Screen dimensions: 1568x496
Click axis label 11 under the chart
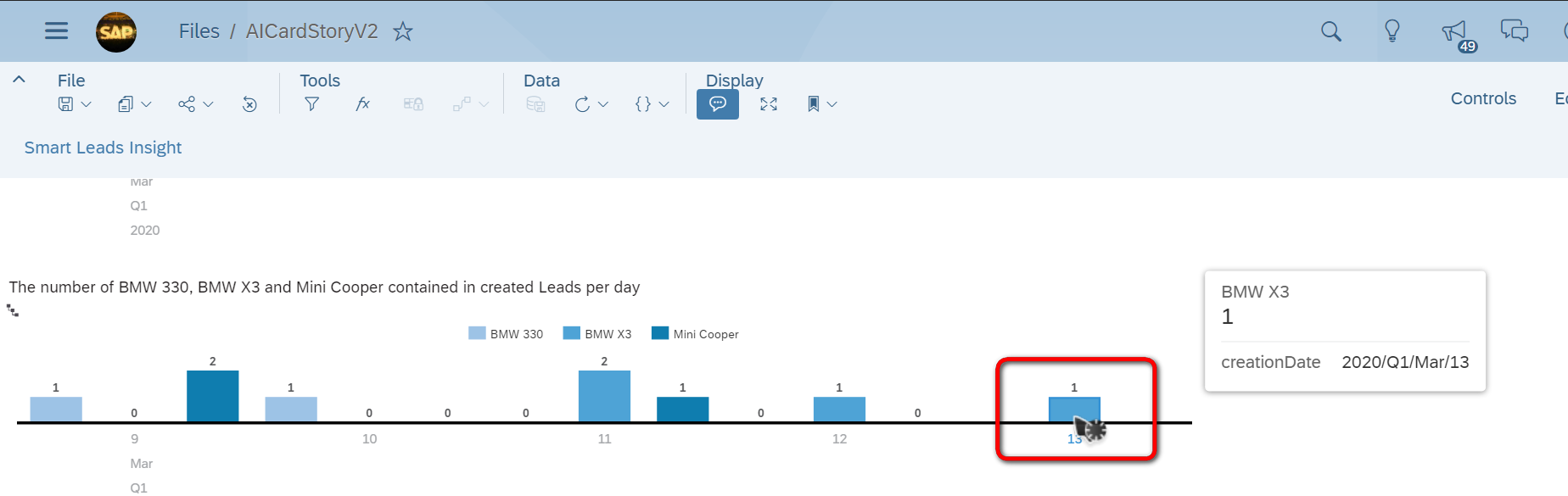tap(604, 438)
